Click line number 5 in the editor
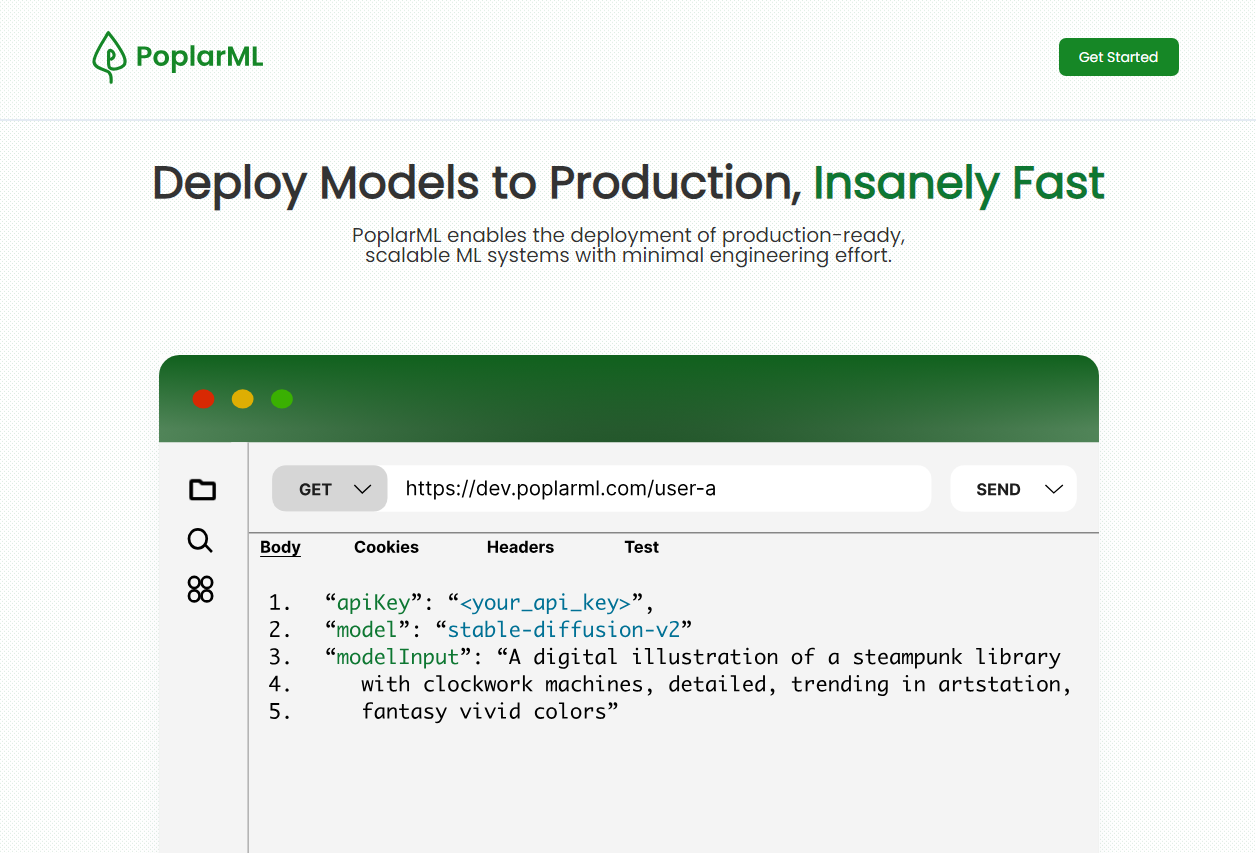1256x853 pixels. [x=280, y=712]
